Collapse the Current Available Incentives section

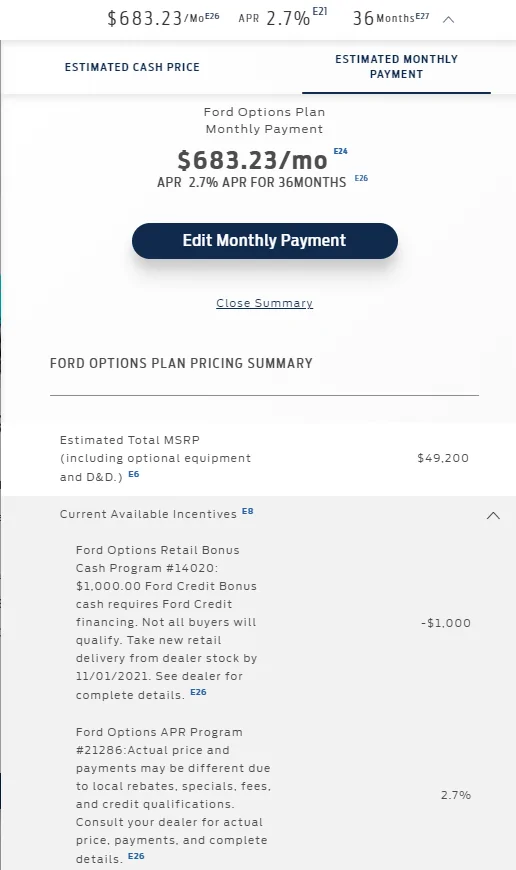click(493, 515)
